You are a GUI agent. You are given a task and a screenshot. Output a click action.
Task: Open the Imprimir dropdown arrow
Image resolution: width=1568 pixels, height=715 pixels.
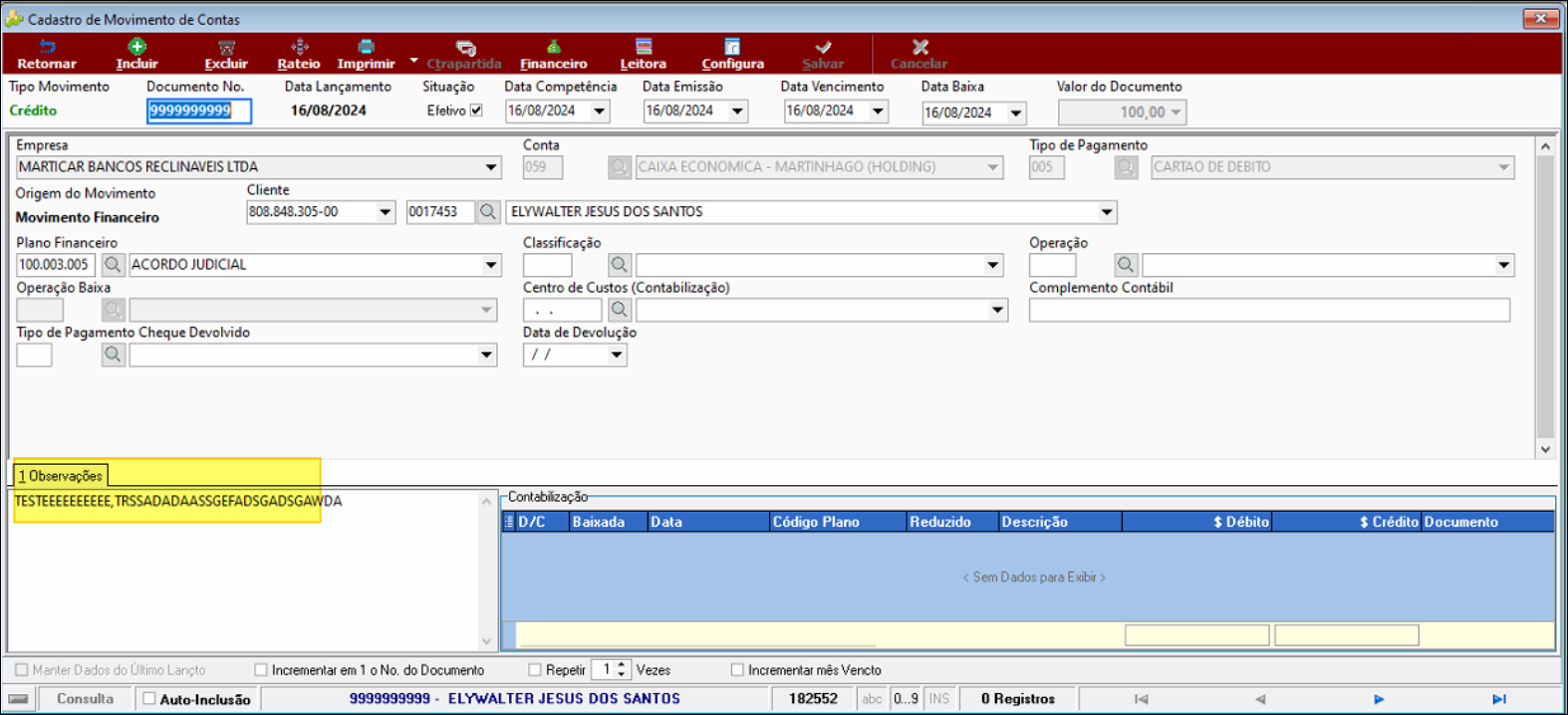point(414,61)
